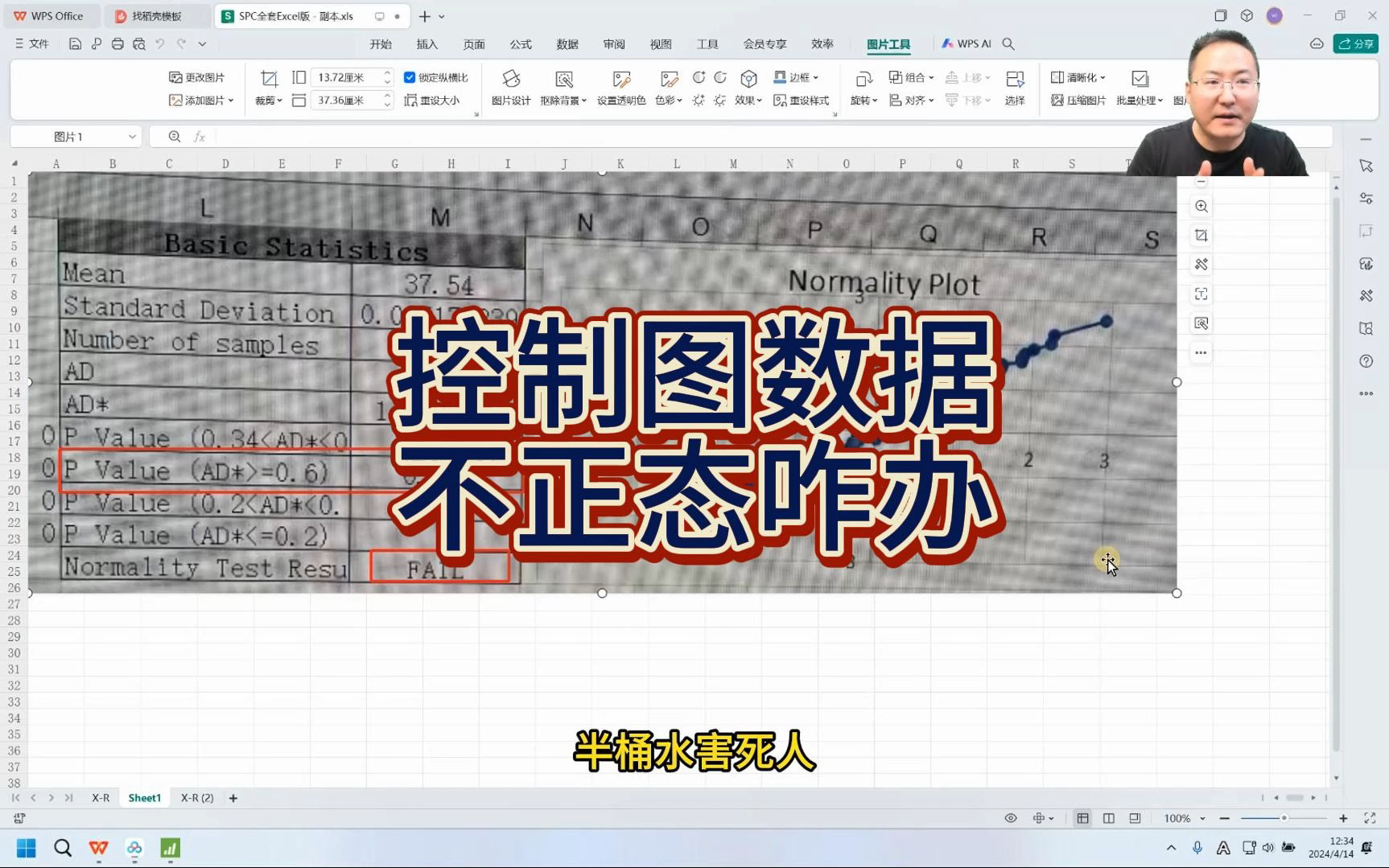
Task: Expand the 组合 group dropdown
Action: tap(910, 76)
